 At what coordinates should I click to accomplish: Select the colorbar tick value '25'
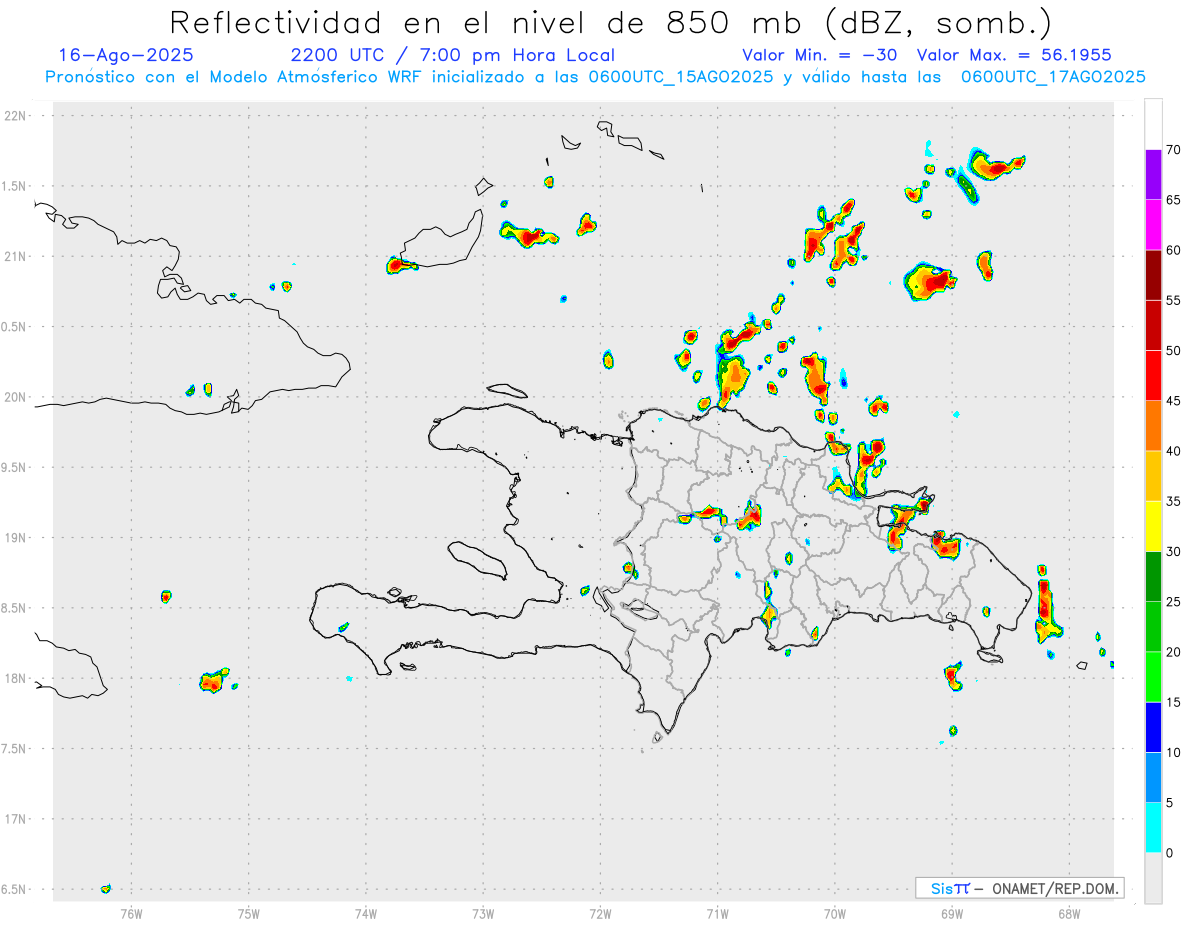(1173, 602)
